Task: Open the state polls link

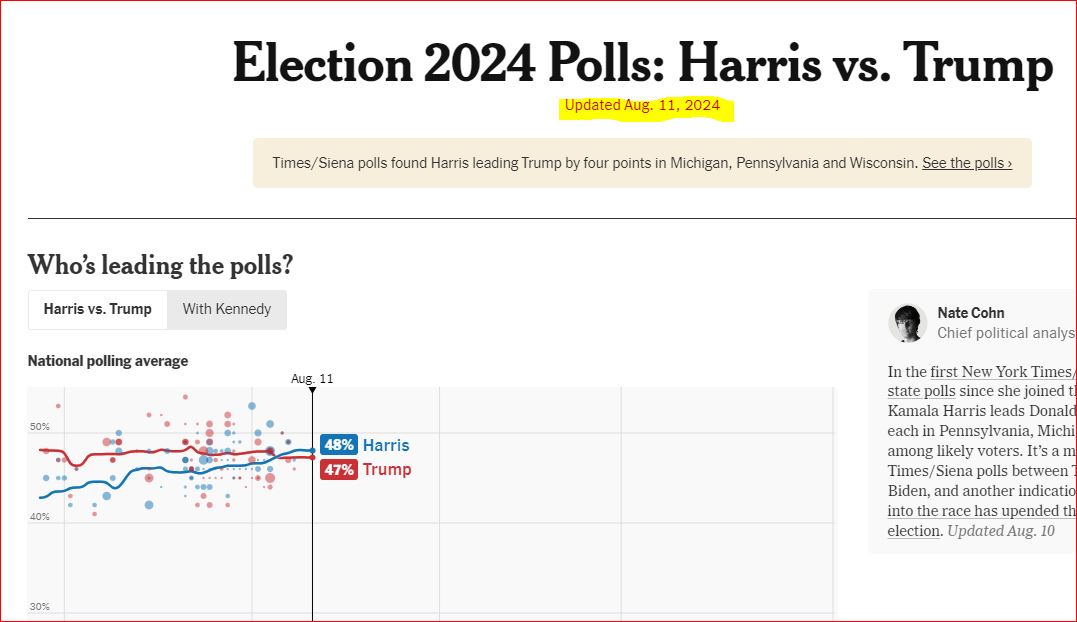Action: pyautogui.click(x=921, y=391)
